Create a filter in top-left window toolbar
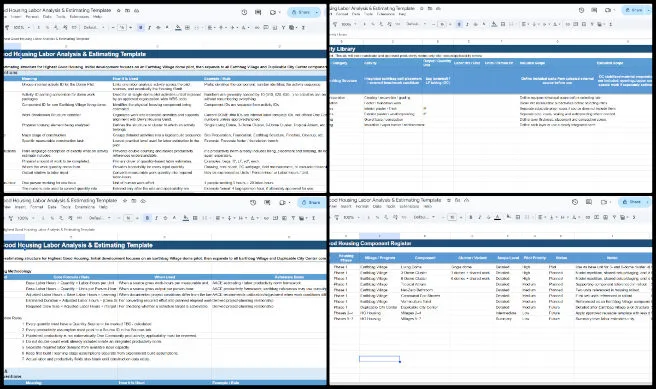Image resolution: width=656 pixels, height=389 pixels. click(x=283, y=28)
